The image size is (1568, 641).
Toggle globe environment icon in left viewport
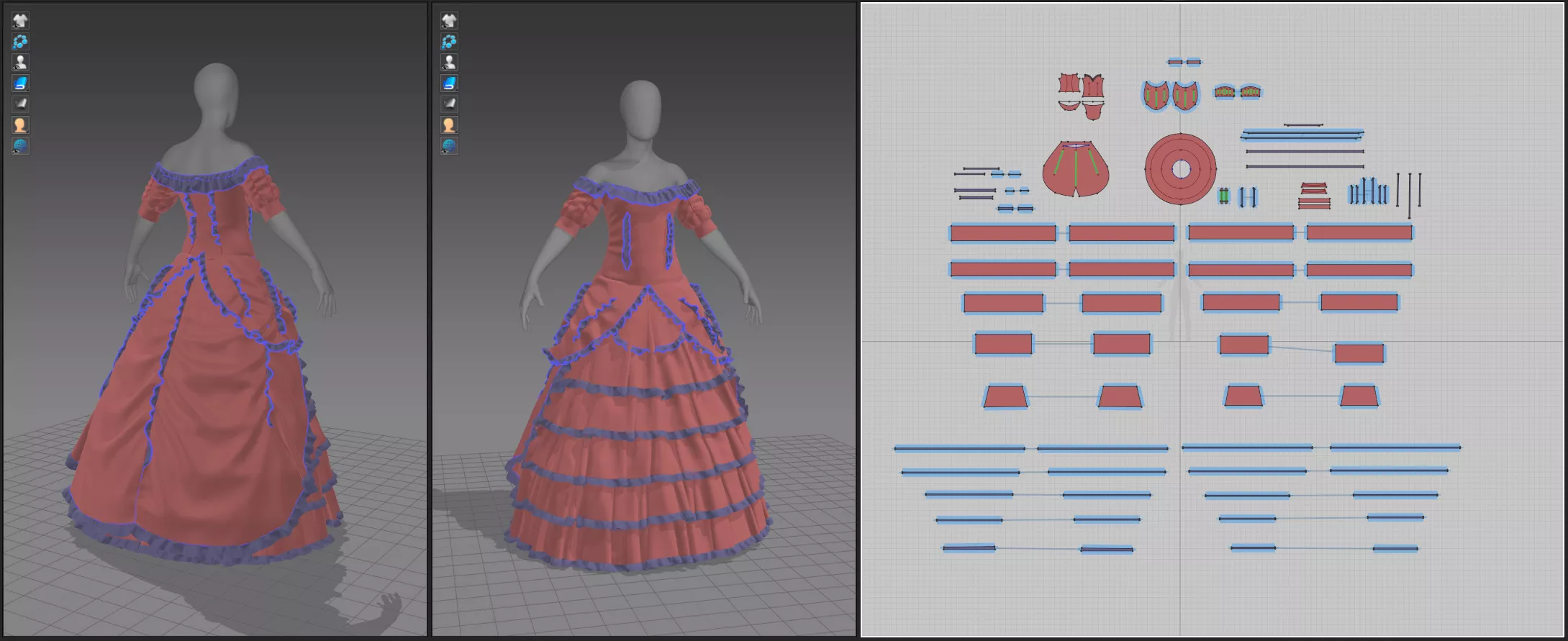20,146
